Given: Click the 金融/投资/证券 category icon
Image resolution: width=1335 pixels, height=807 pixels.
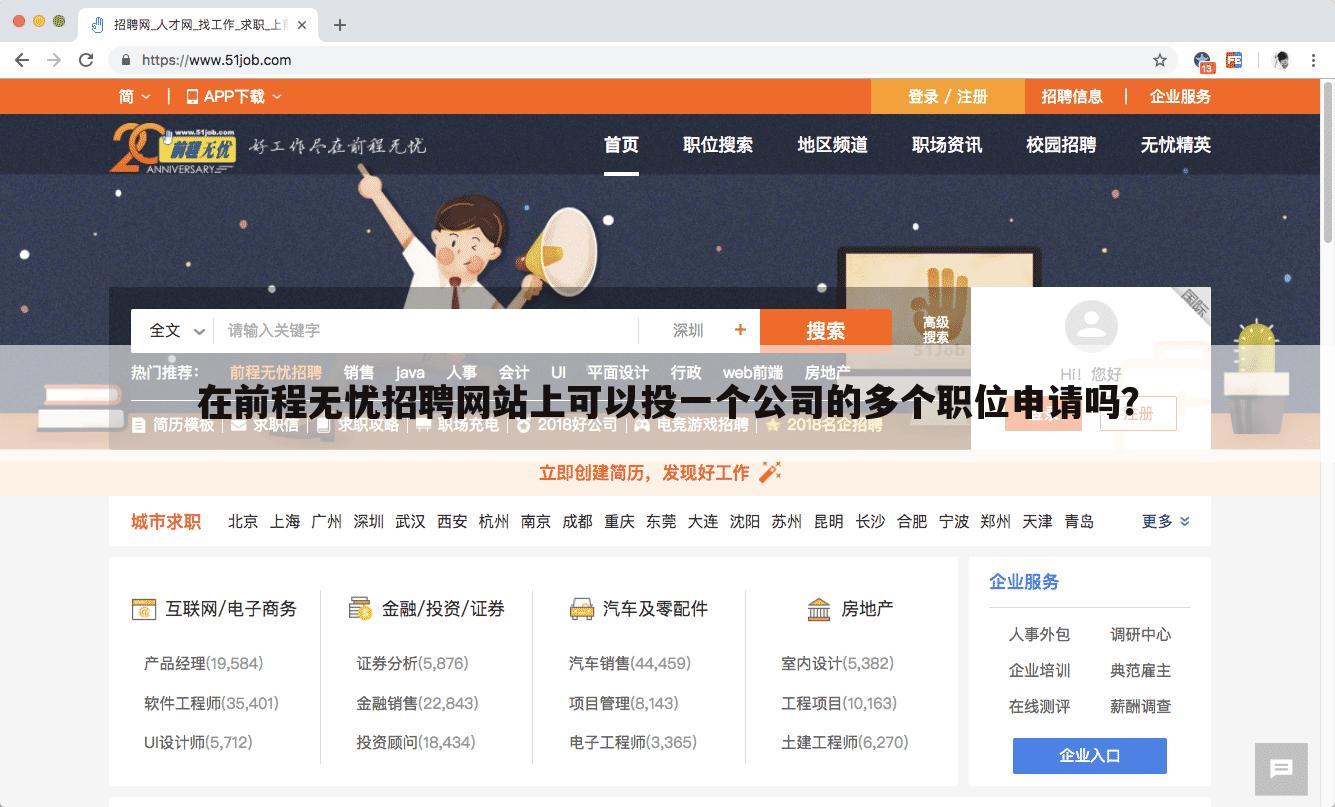Looking at the screenshot, I should pyautogui.click(x=360, y=608).
